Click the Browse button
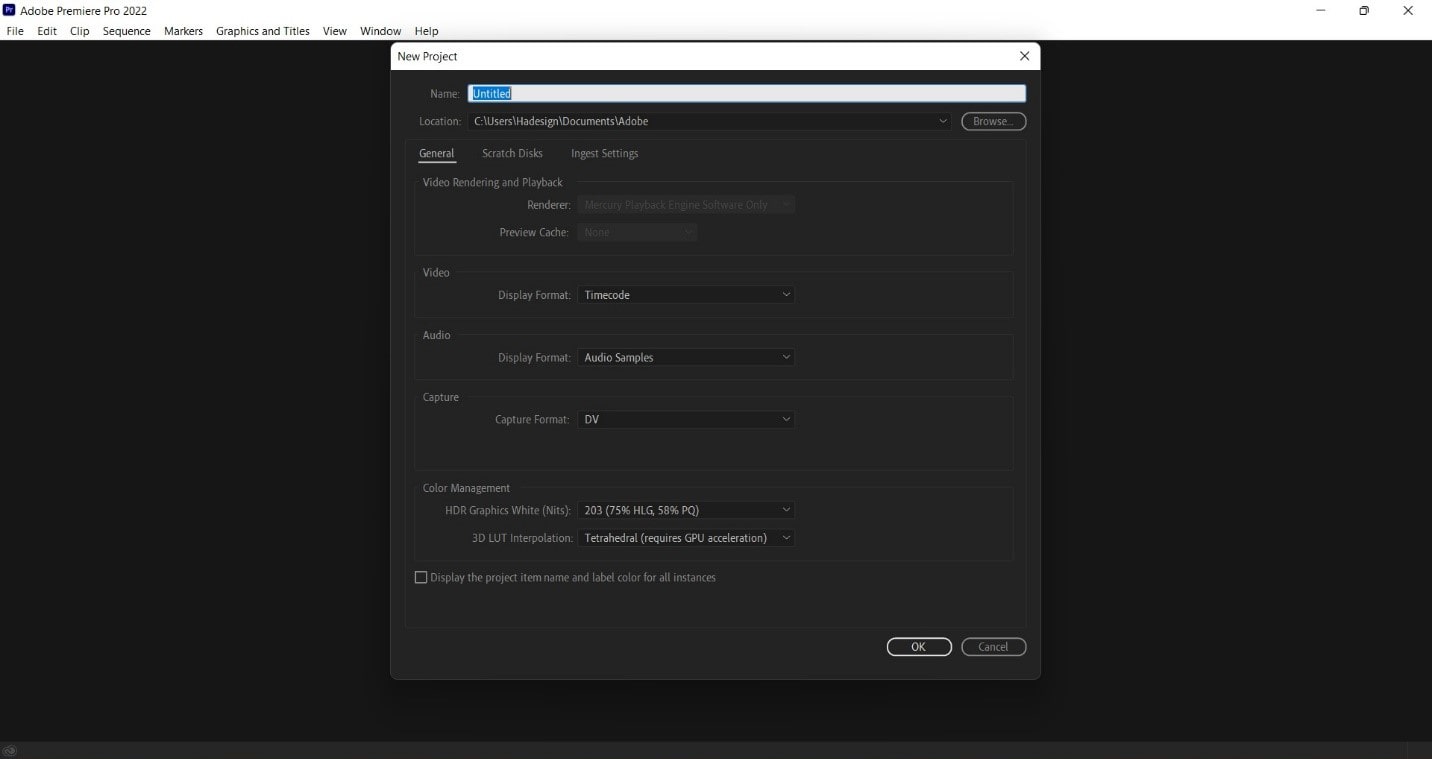Screen dimensions: 1432x759 click(x=993, y=121)
